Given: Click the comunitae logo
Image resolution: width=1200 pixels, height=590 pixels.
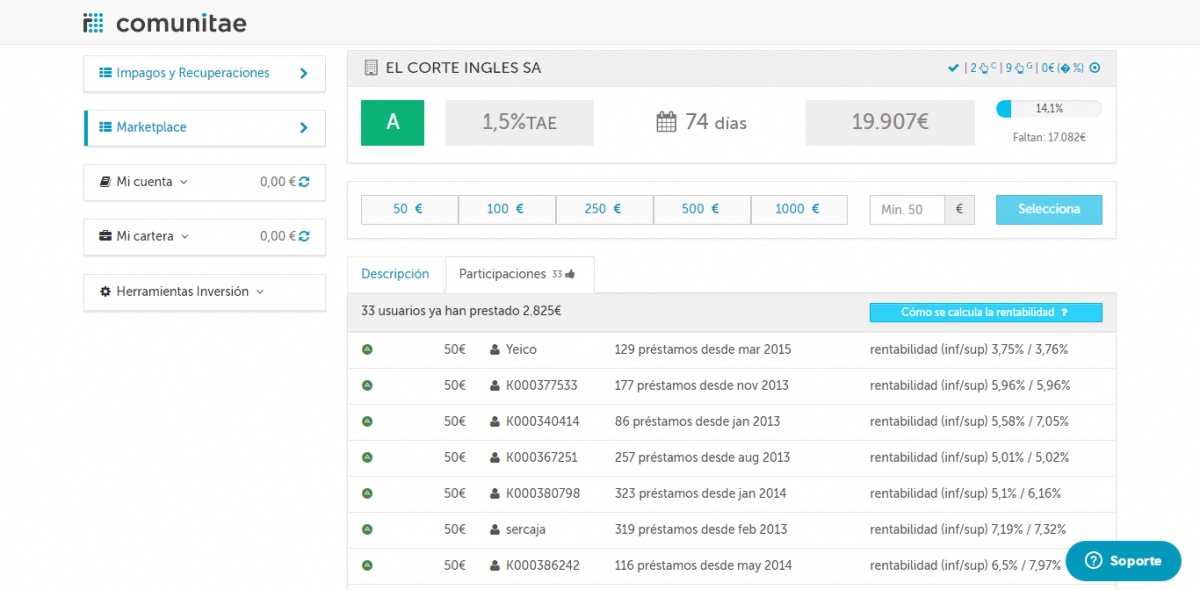Looking at the screenshot, I should [164, 22].
